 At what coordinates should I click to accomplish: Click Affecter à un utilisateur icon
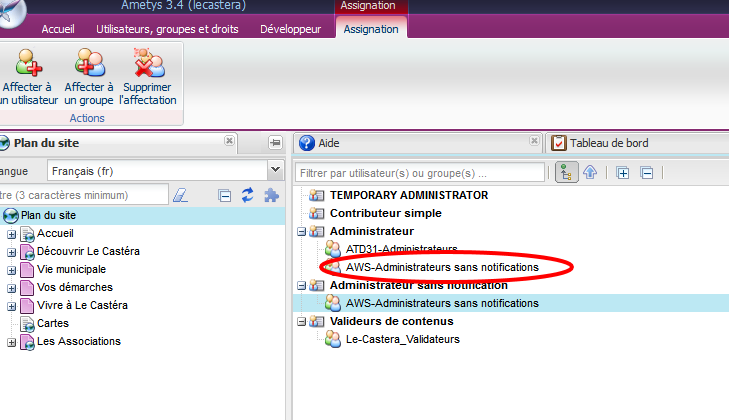[x=29, y=63]
